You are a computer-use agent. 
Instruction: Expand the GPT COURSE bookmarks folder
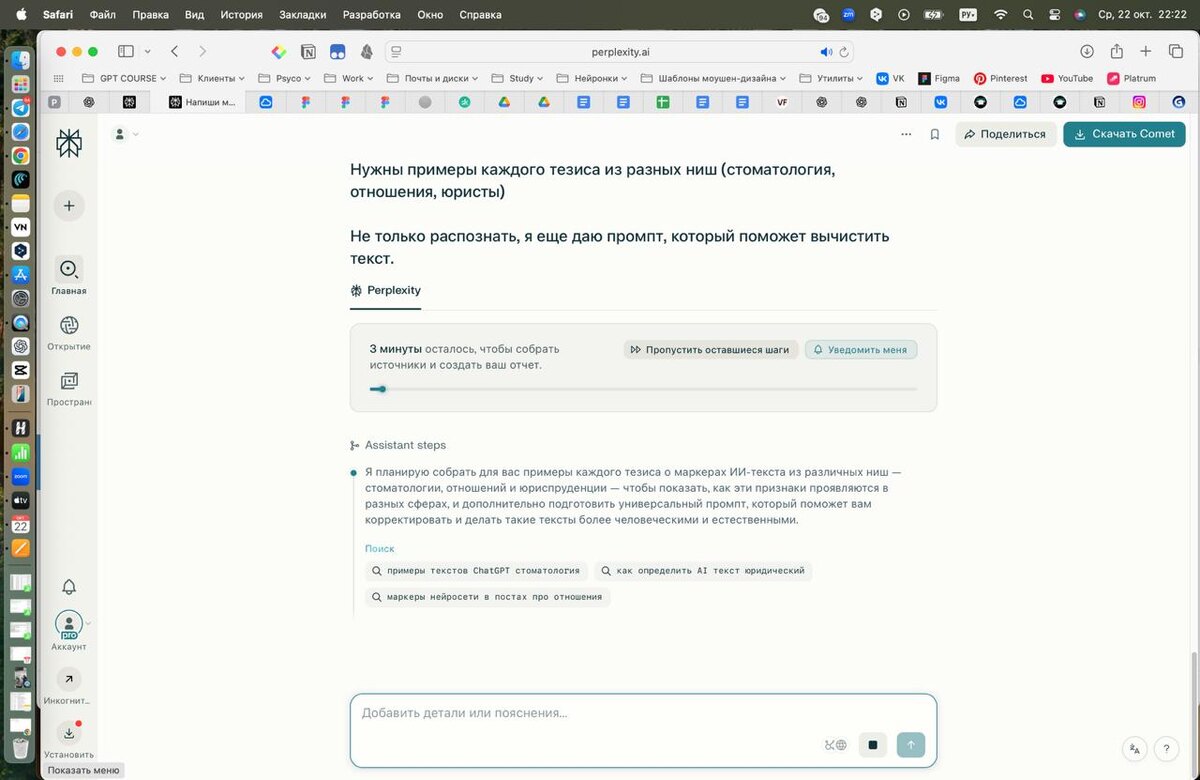coord(125,78)
